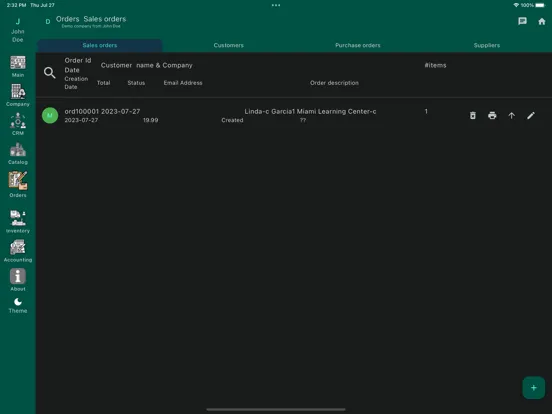
Task: Open the Inventory module
Action: tap(18, 222)
